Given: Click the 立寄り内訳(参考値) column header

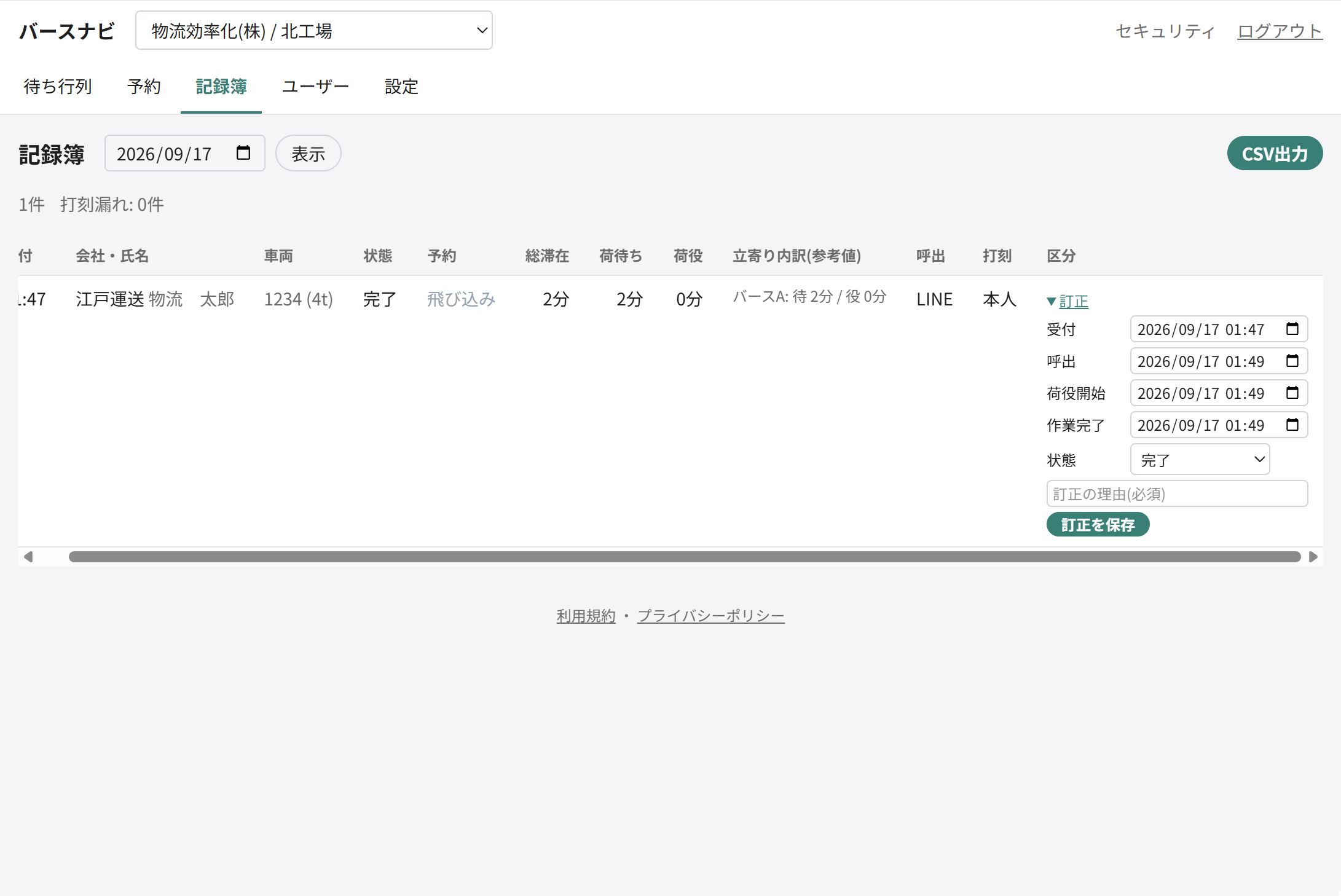Looking at the screenshot, I should 796,256.
